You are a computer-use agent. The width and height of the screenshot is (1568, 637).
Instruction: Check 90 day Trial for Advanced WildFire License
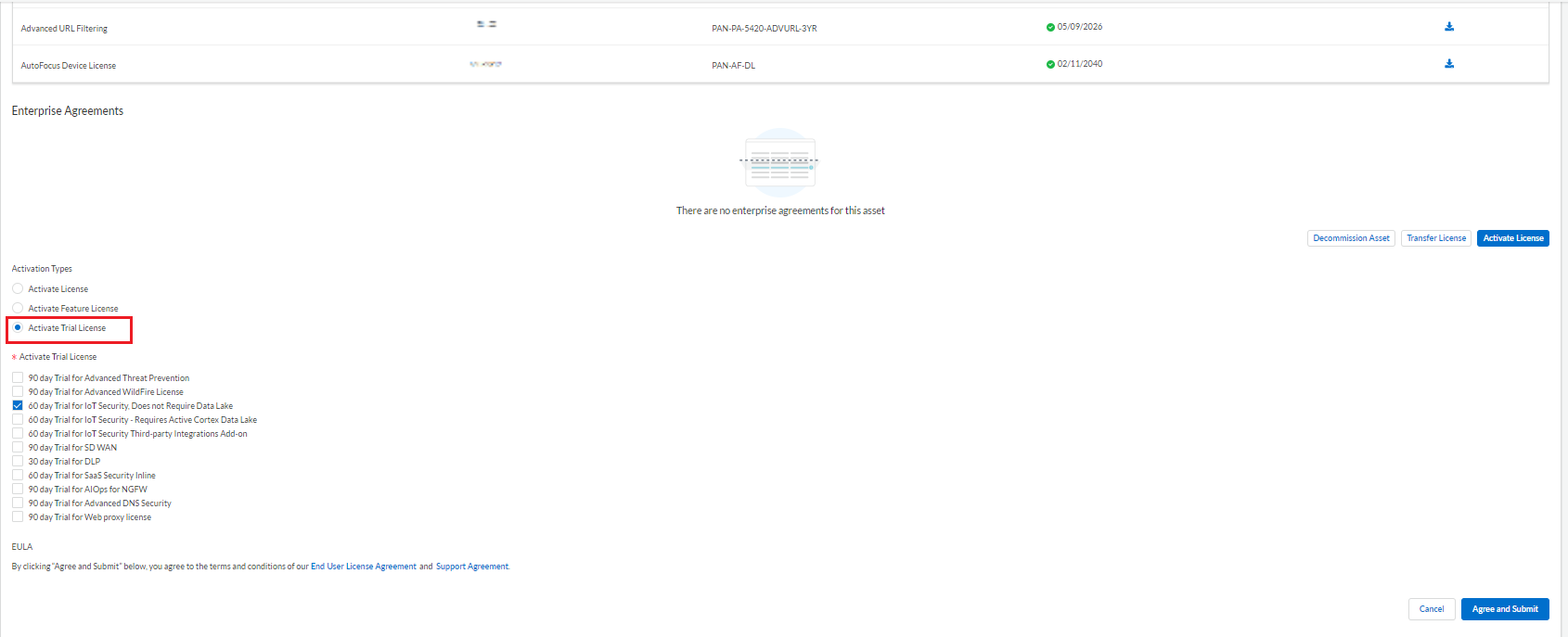[x=18, y=391]
